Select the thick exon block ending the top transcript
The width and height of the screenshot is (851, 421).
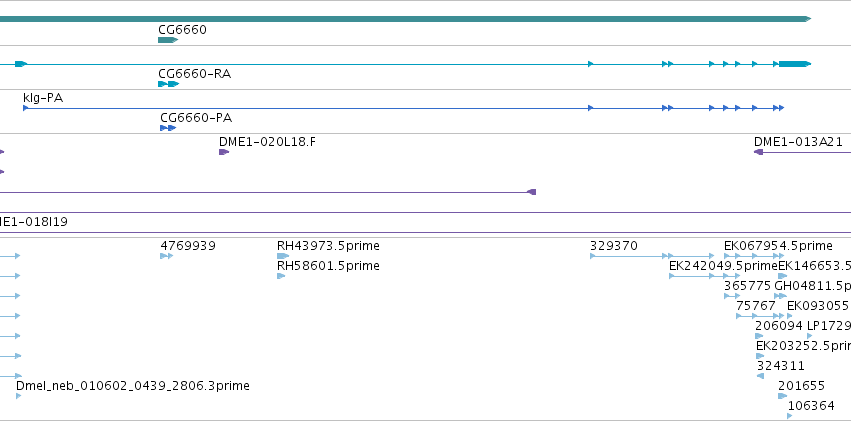click(x=795, y=64)
